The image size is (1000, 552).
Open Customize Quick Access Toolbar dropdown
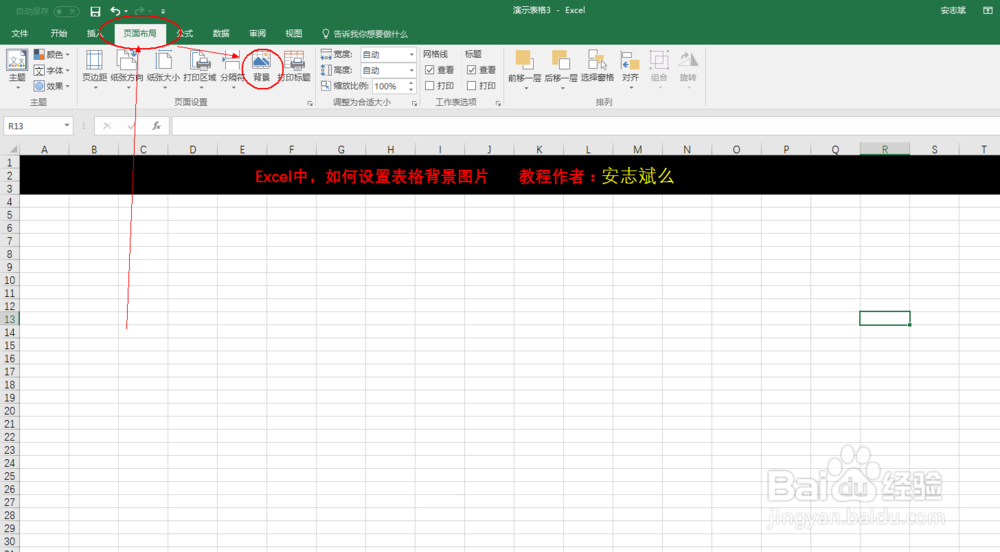pyautogui.click(x=163, y=11)
